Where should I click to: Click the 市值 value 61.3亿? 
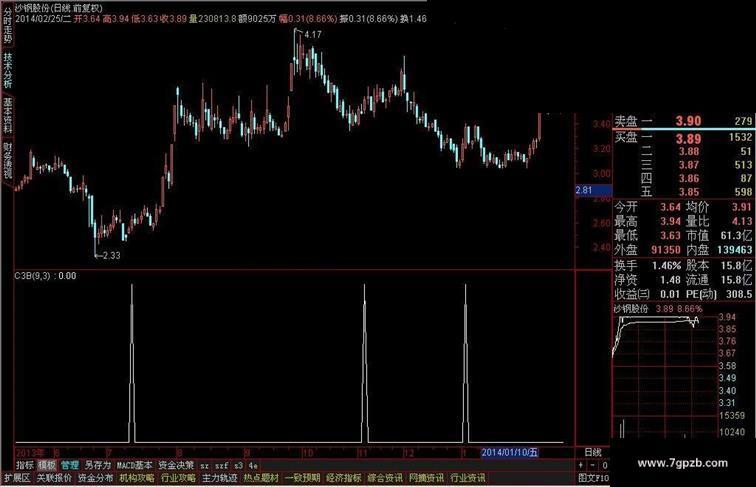click(x=736, y=236)
